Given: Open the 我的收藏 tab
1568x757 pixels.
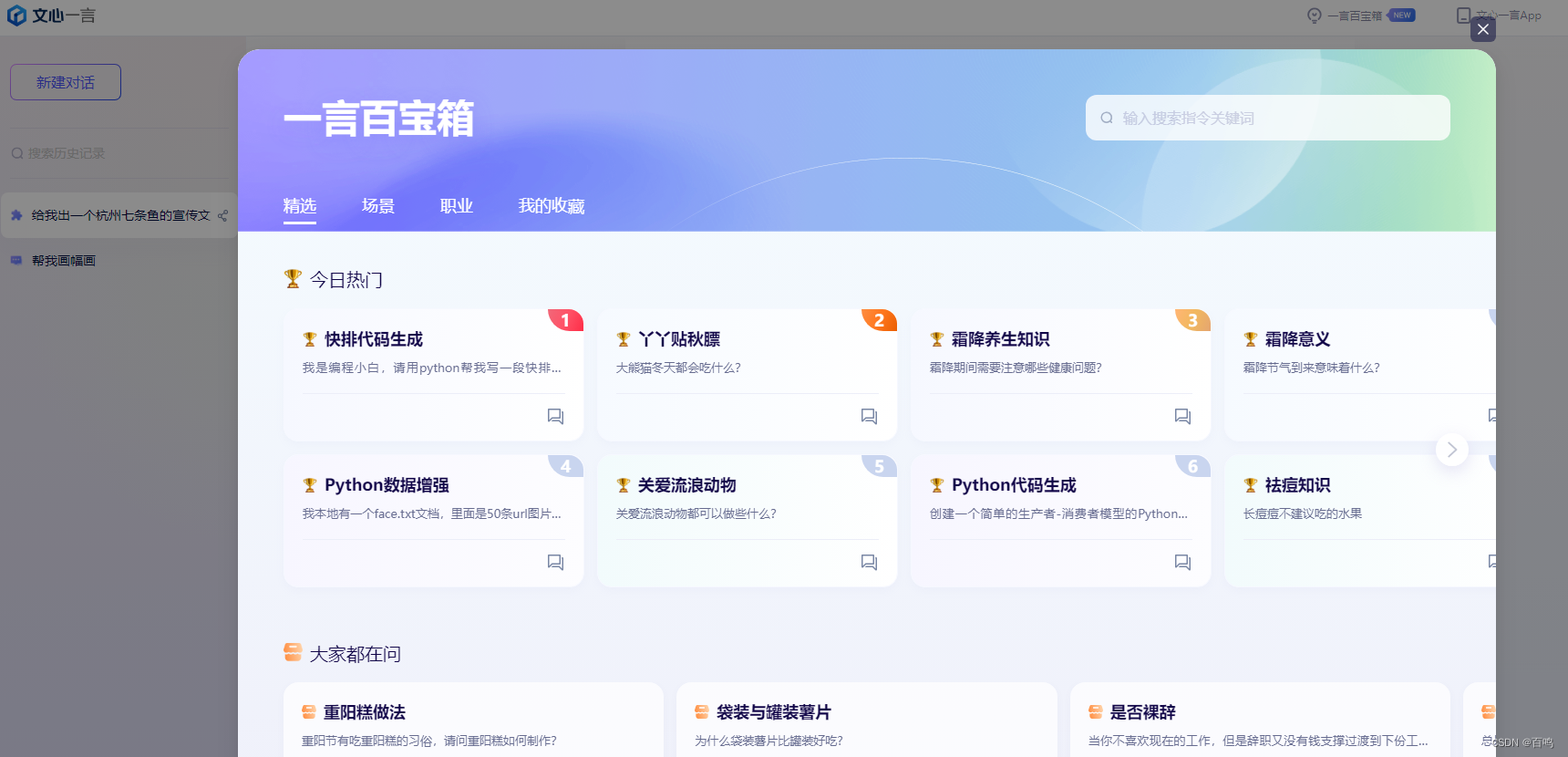Looking at the screenshot, I should pos(552,206).
